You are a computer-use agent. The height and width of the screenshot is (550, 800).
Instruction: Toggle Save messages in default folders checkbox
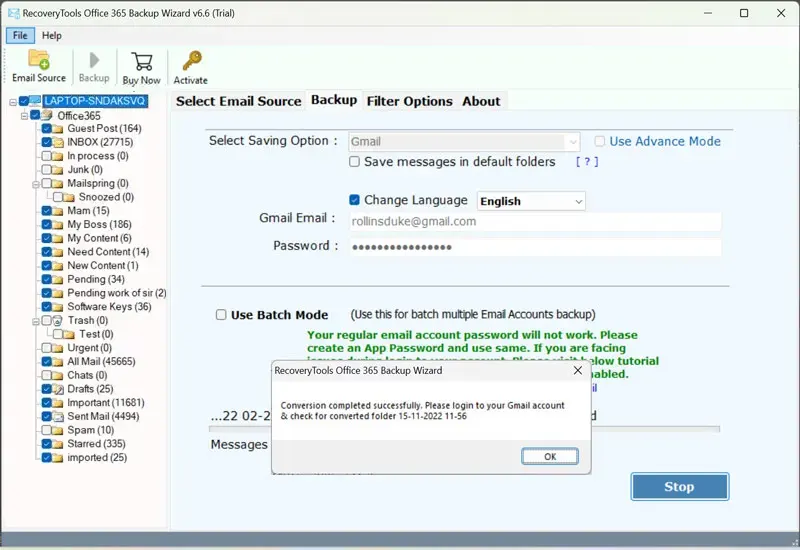click(x=354, y=162)
